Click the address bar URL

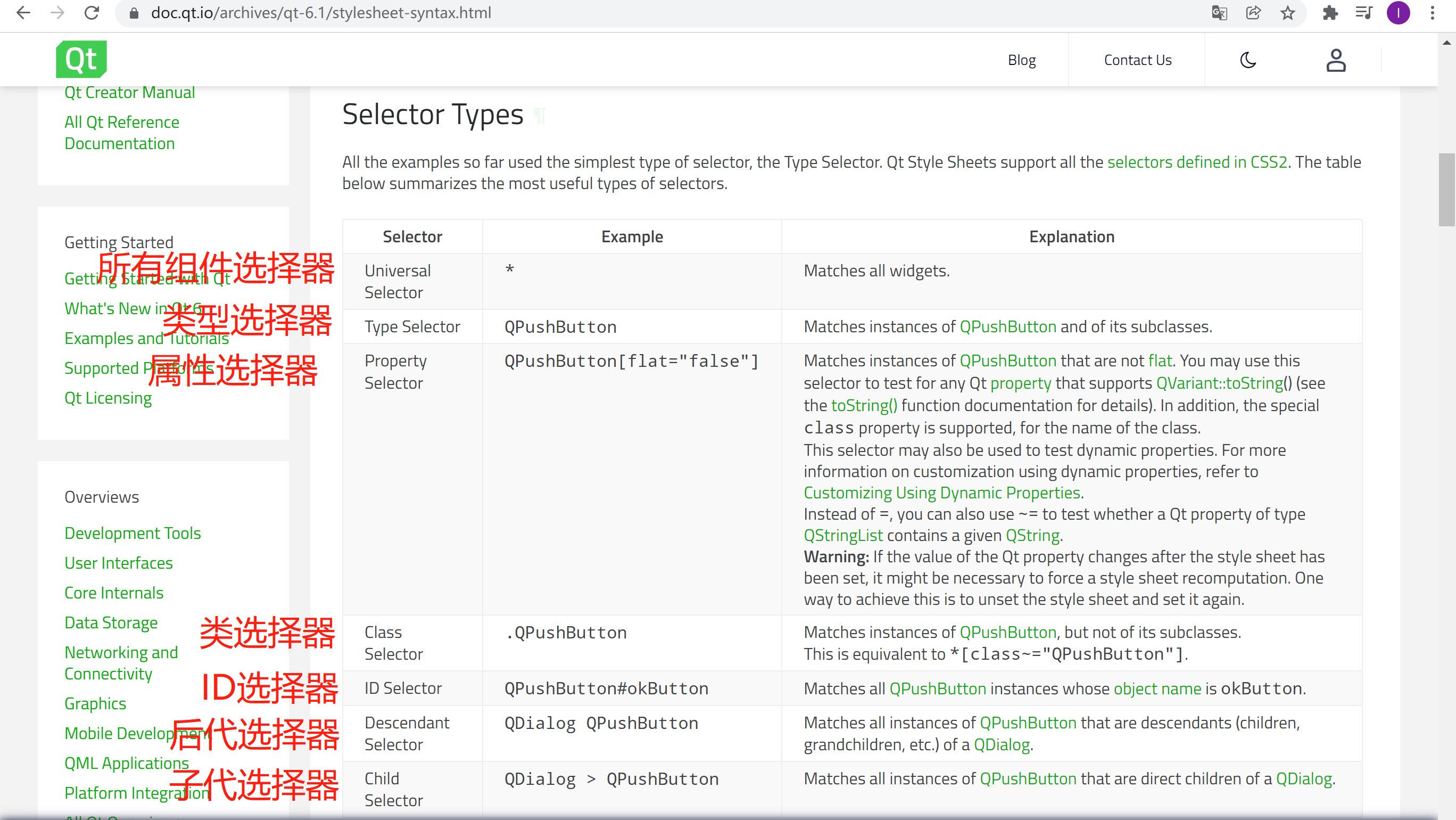[x=321, y=12]
